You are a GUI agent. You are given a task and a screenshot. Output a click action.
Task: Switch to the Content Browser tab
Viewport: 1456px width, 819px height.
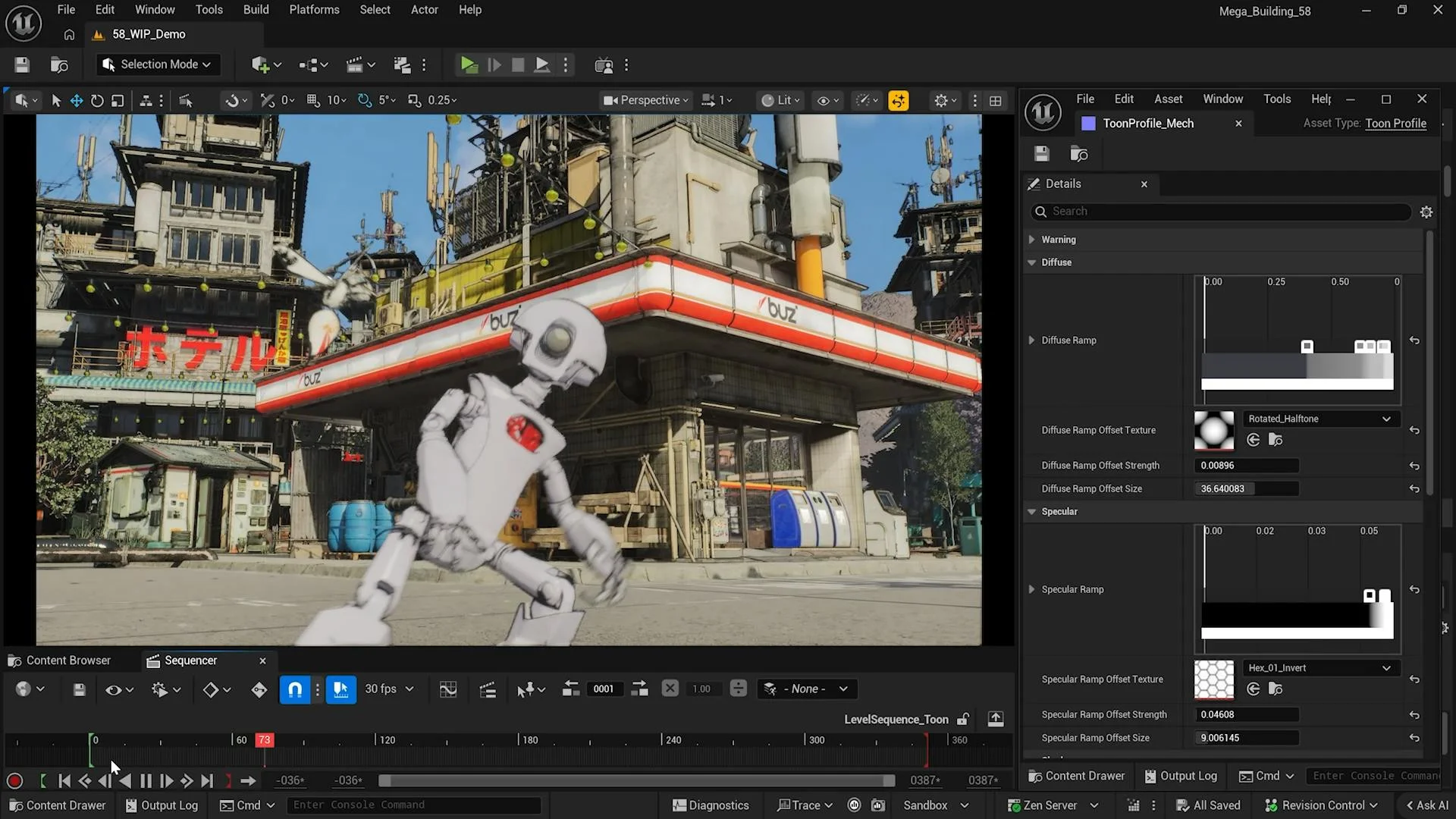59,661
